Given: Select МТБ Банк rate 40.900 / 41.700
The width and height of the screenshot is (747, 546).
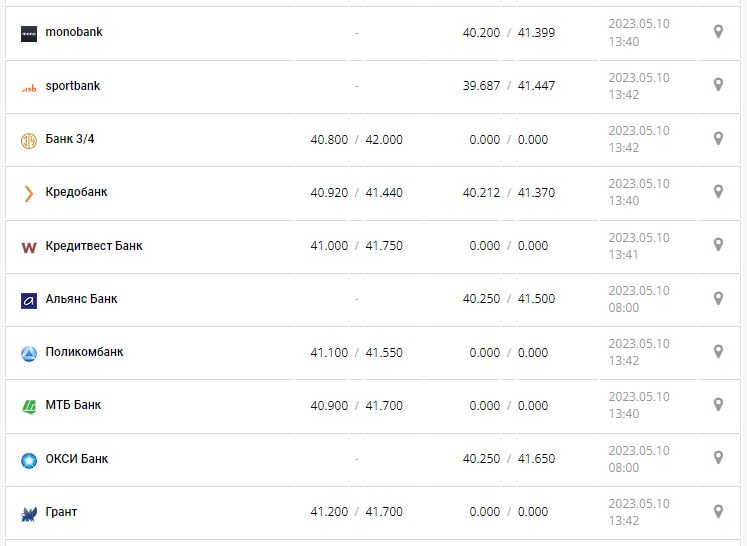Looking at the screenshot, I should [x=356, y=406].
